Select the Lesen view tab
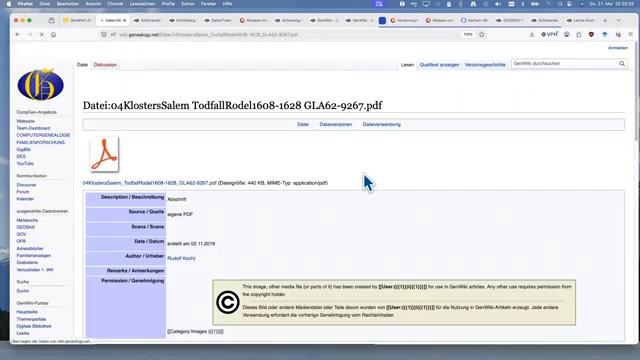Screen dimensions: 640x360 (407, 65)
